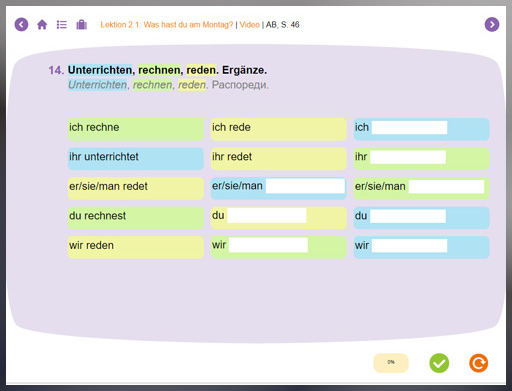512x391 pixels.
Task: Click the 'ich rede' card
Action: [x=279, y=129]
